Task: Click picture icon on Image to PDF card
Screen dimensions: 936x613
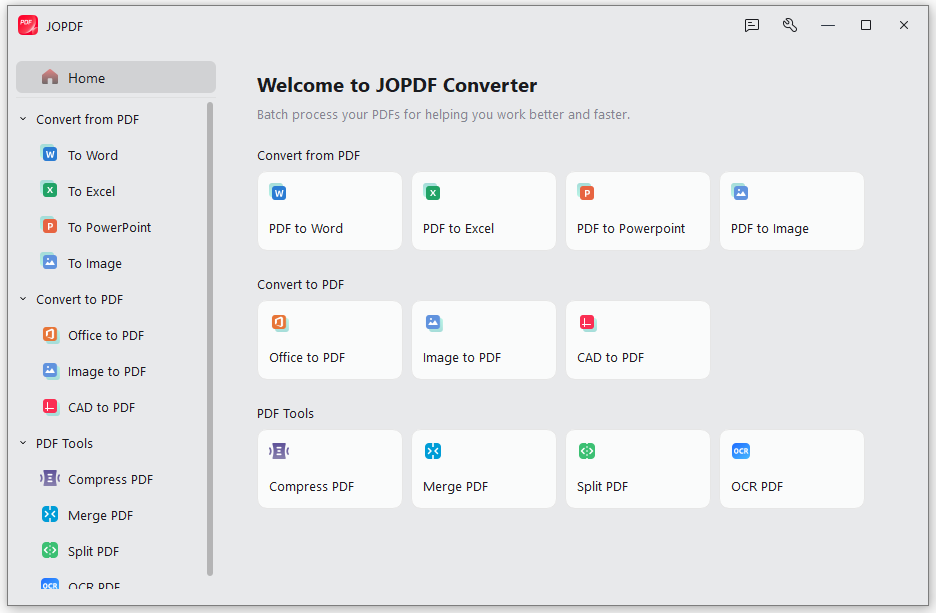Action: click(433, 322)
